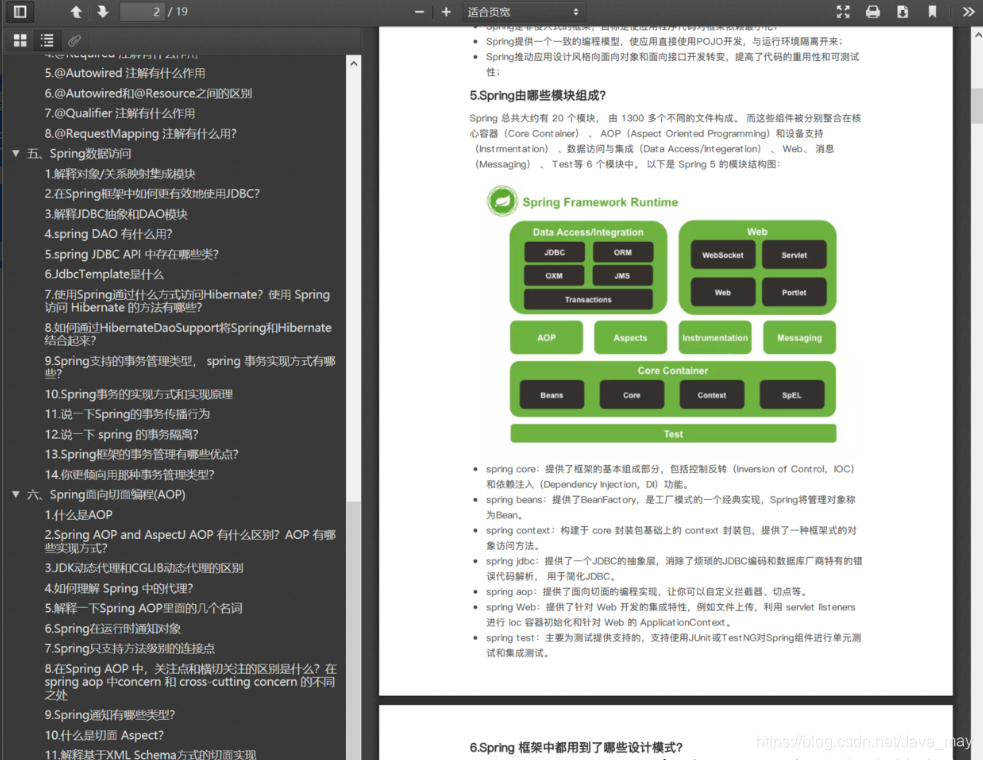Screen dimensions: 983x760
Task: Click the Beans box in Core Container
Action: 552,395
